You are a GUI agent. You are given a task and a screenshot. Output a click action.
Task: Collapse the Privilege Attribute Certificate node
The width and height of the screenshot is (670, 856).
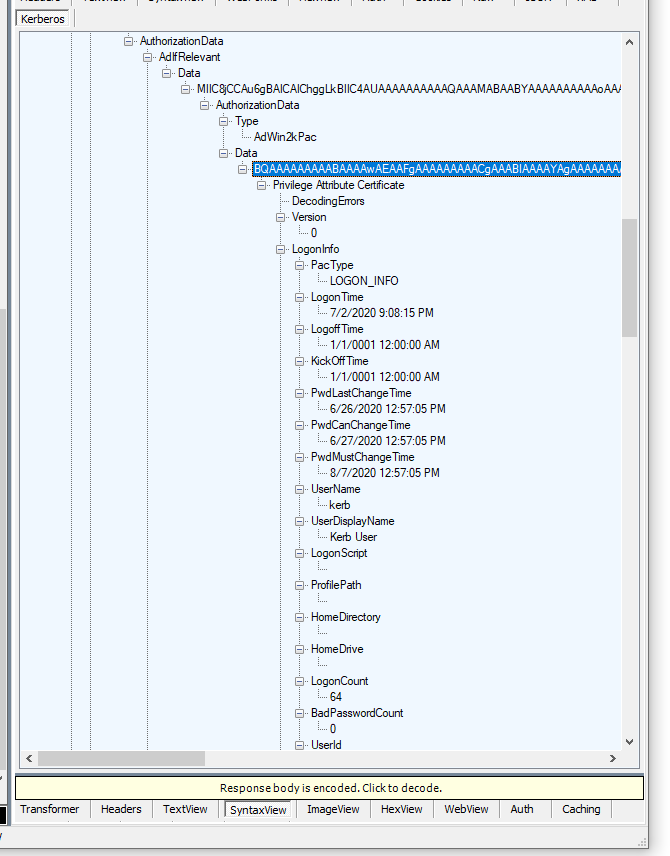pos(263,185)
